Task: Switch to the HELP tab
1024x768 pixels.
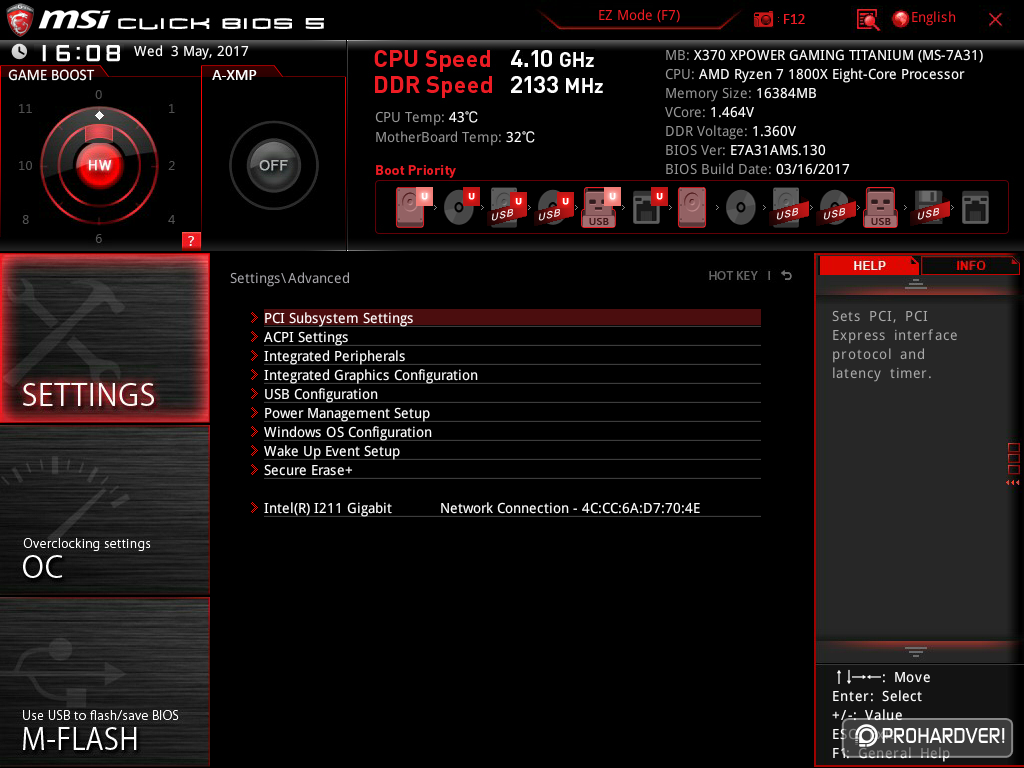Action: point(869,266)
